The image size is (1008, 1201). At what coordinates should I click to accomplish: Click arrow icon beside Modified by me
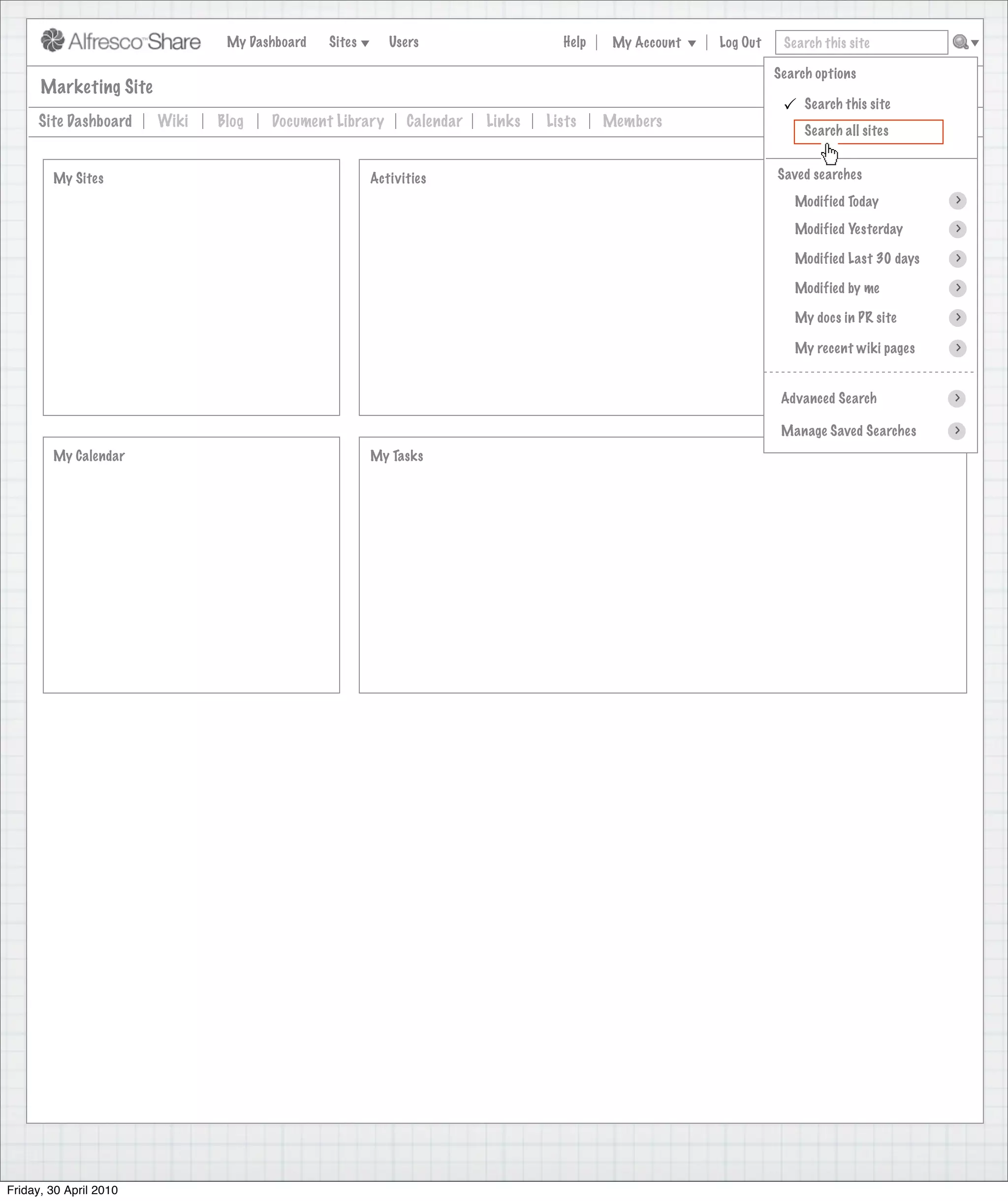(958, 287)
